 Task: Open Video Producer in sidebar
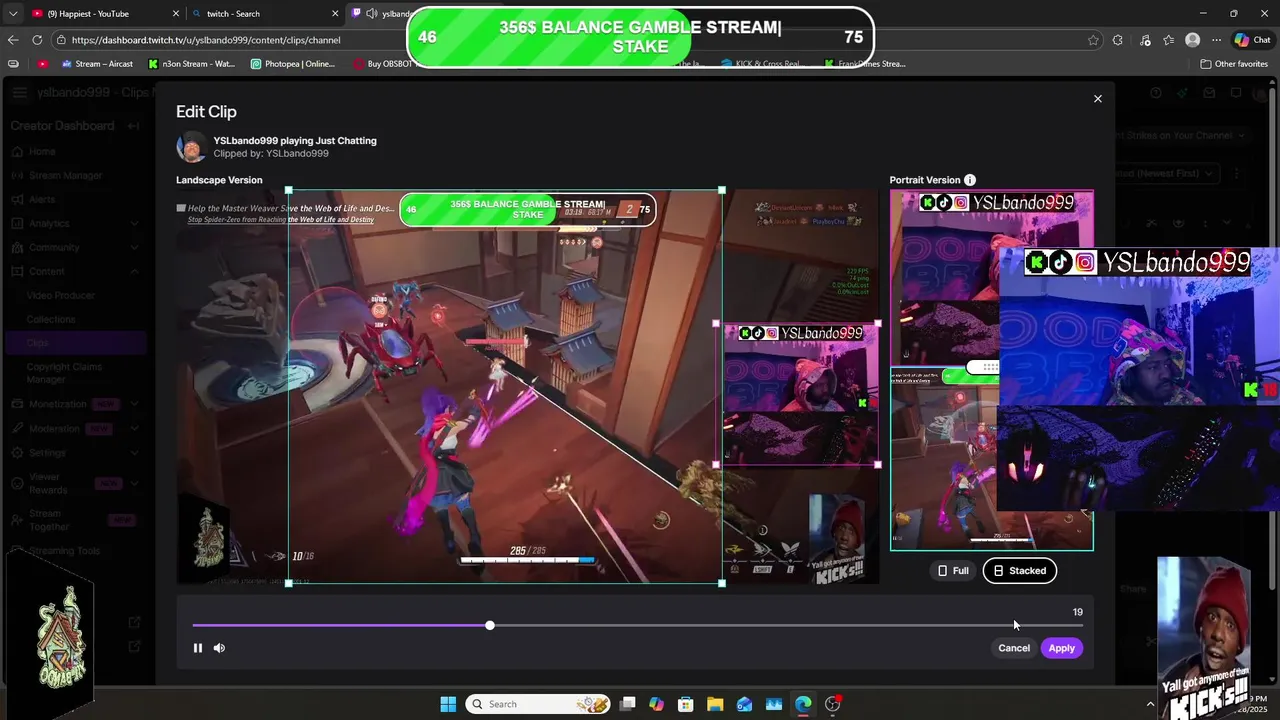click(x=61, y=295)
